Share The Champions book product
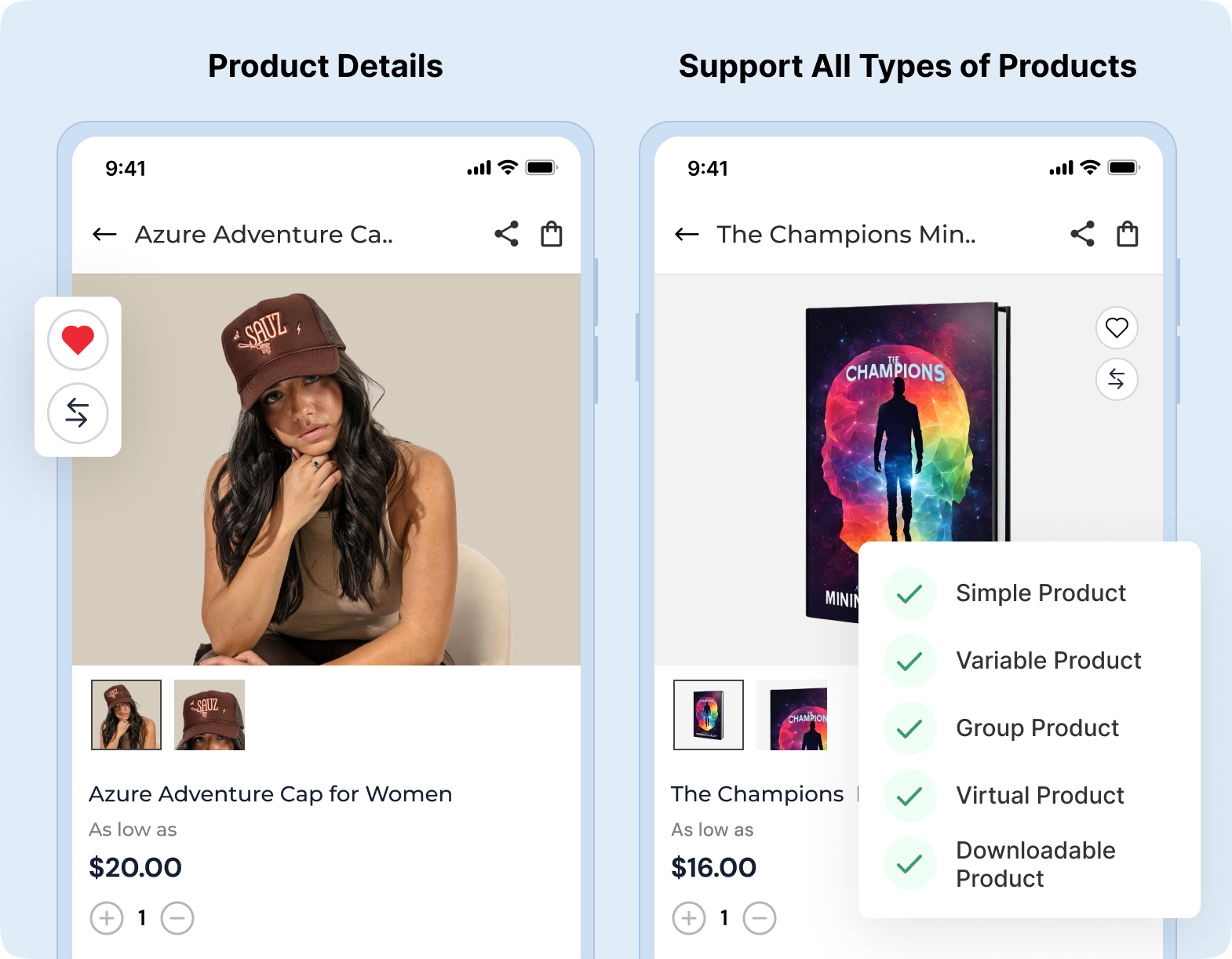This screenshot has width=1232, height=959. tap(1082, 234)
